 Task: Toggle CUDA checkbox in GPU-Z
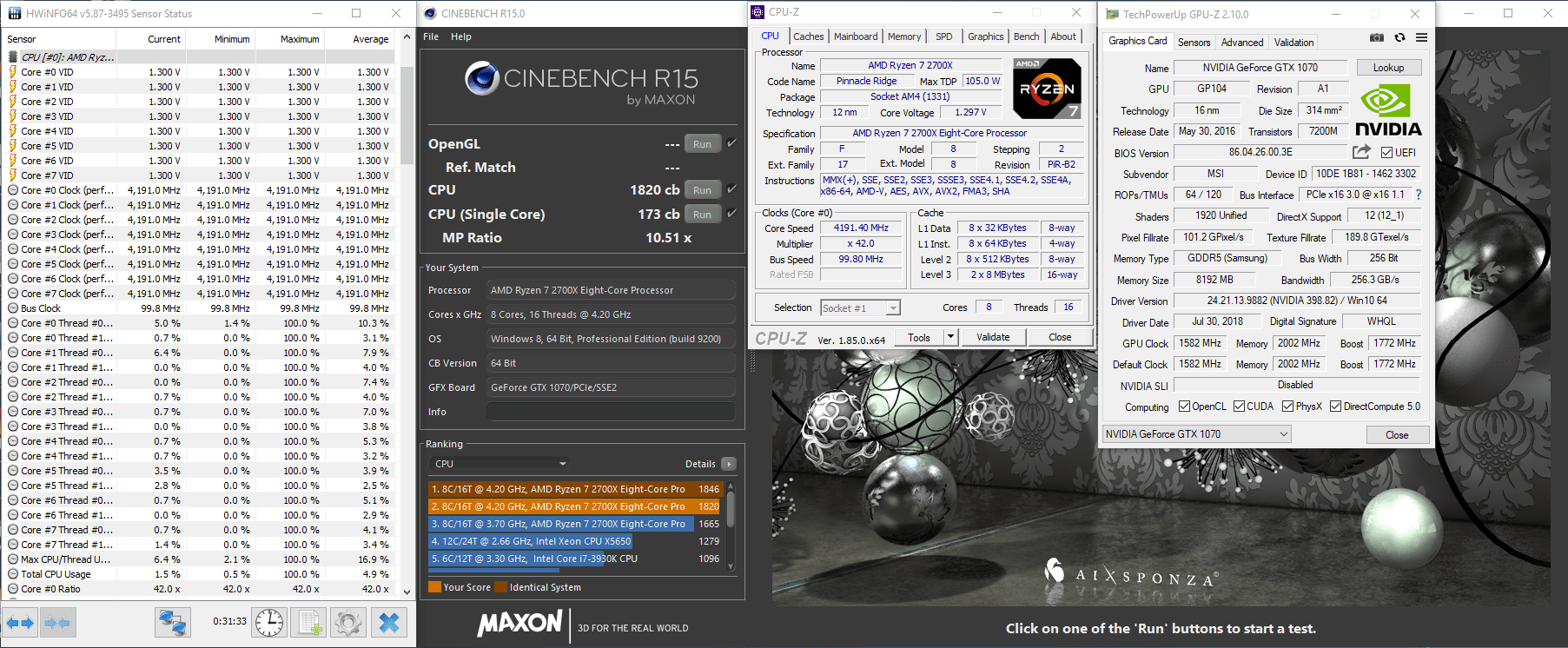tap(1240, 407)
